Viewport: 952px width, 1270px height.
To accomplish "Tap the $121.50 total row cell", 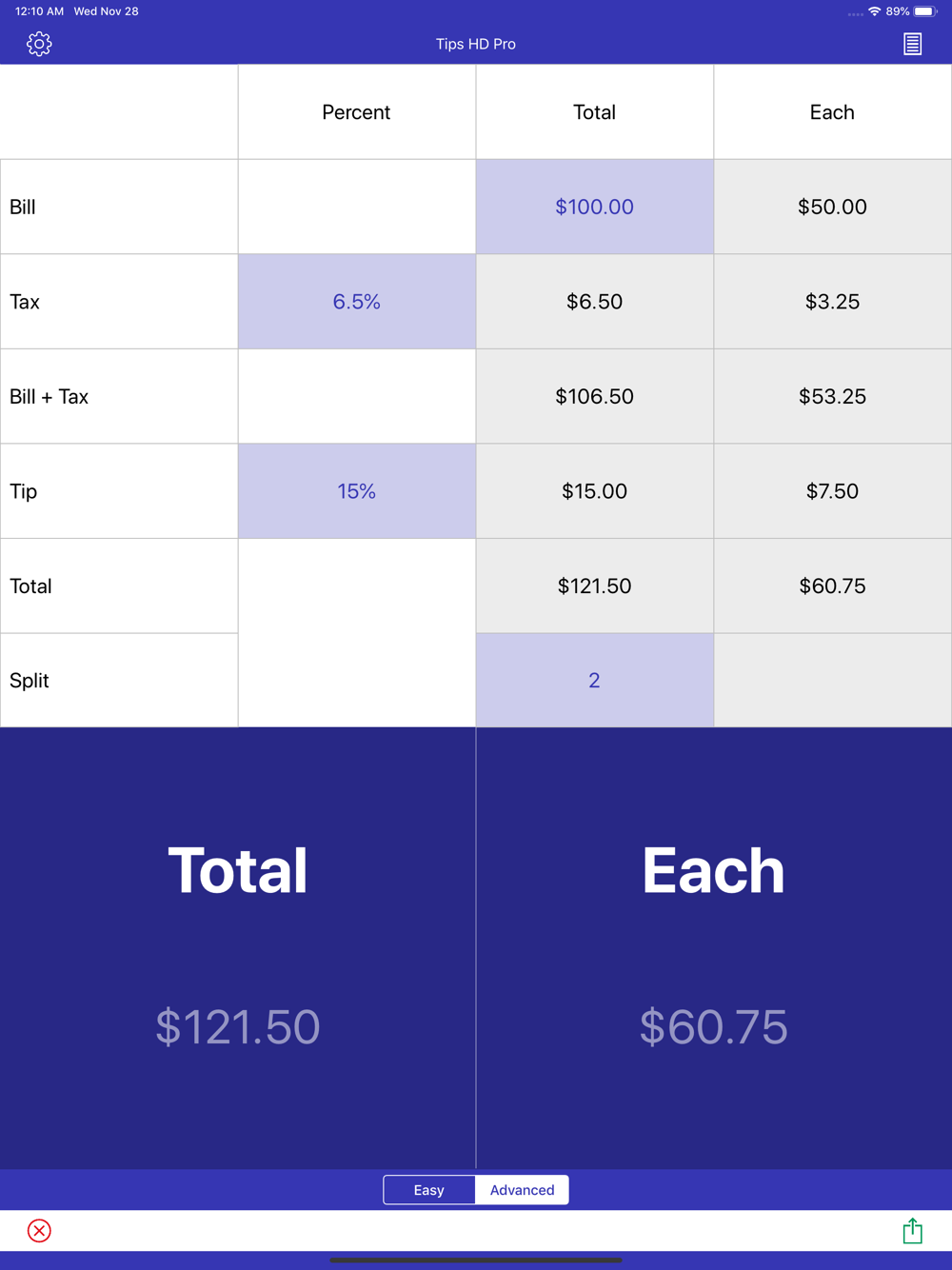I will point(595,585).
